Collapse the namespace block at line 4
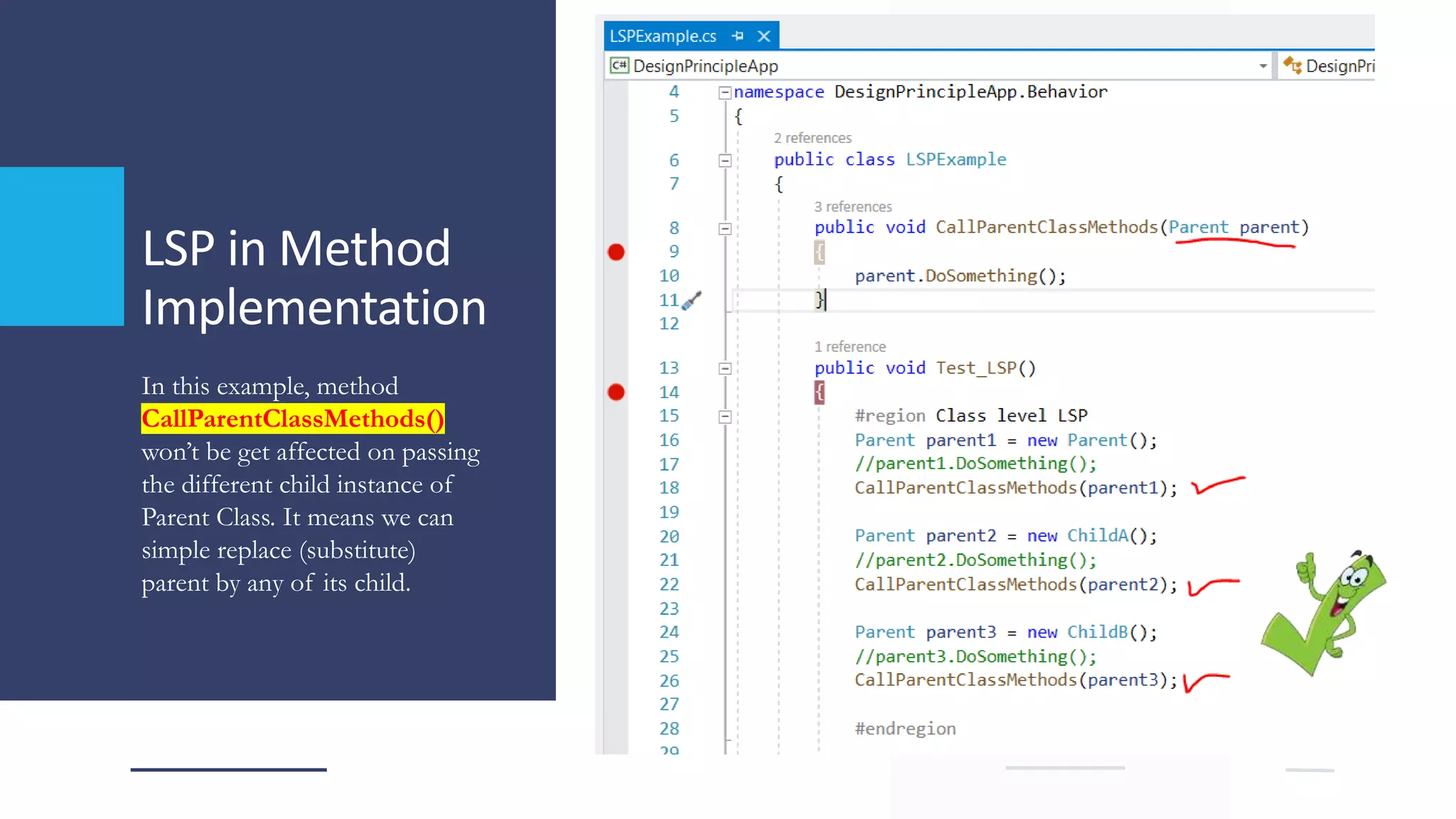Viewport: 1456px width, 819px height. [724, 92]
